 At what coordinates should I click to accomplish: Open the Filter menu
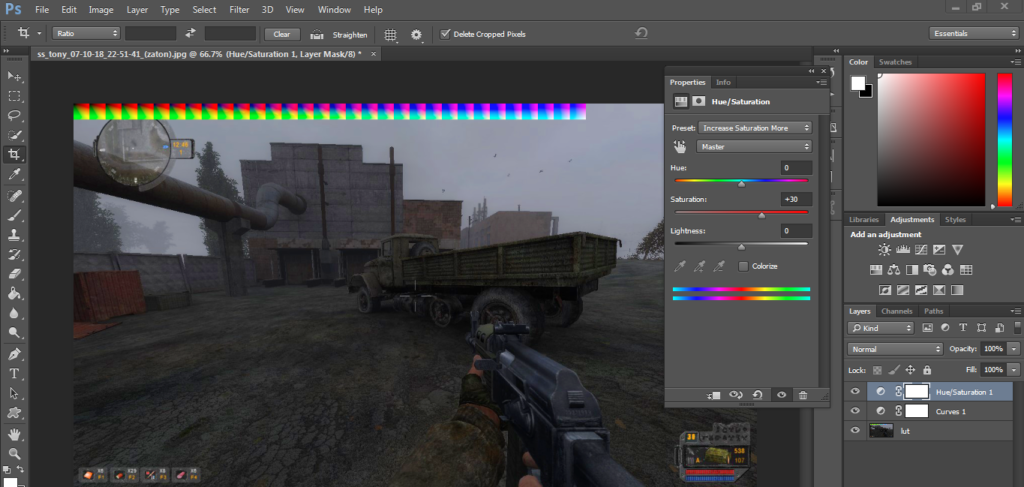pos(239,9)
